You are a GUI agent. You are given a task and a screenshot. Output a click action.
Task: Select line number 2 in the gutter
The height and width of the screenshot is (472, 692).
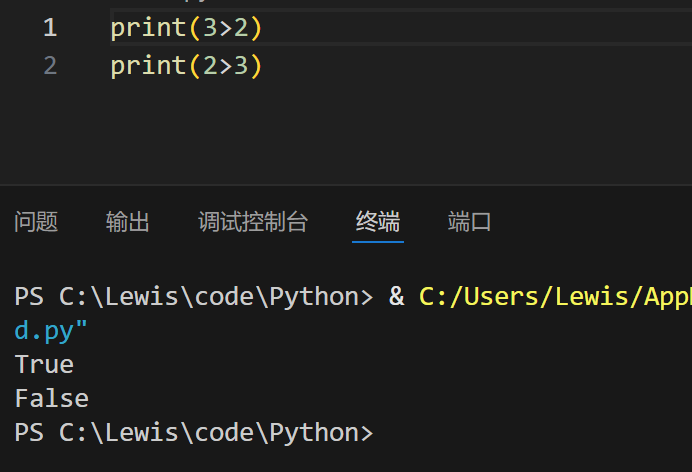click(50, 66)
